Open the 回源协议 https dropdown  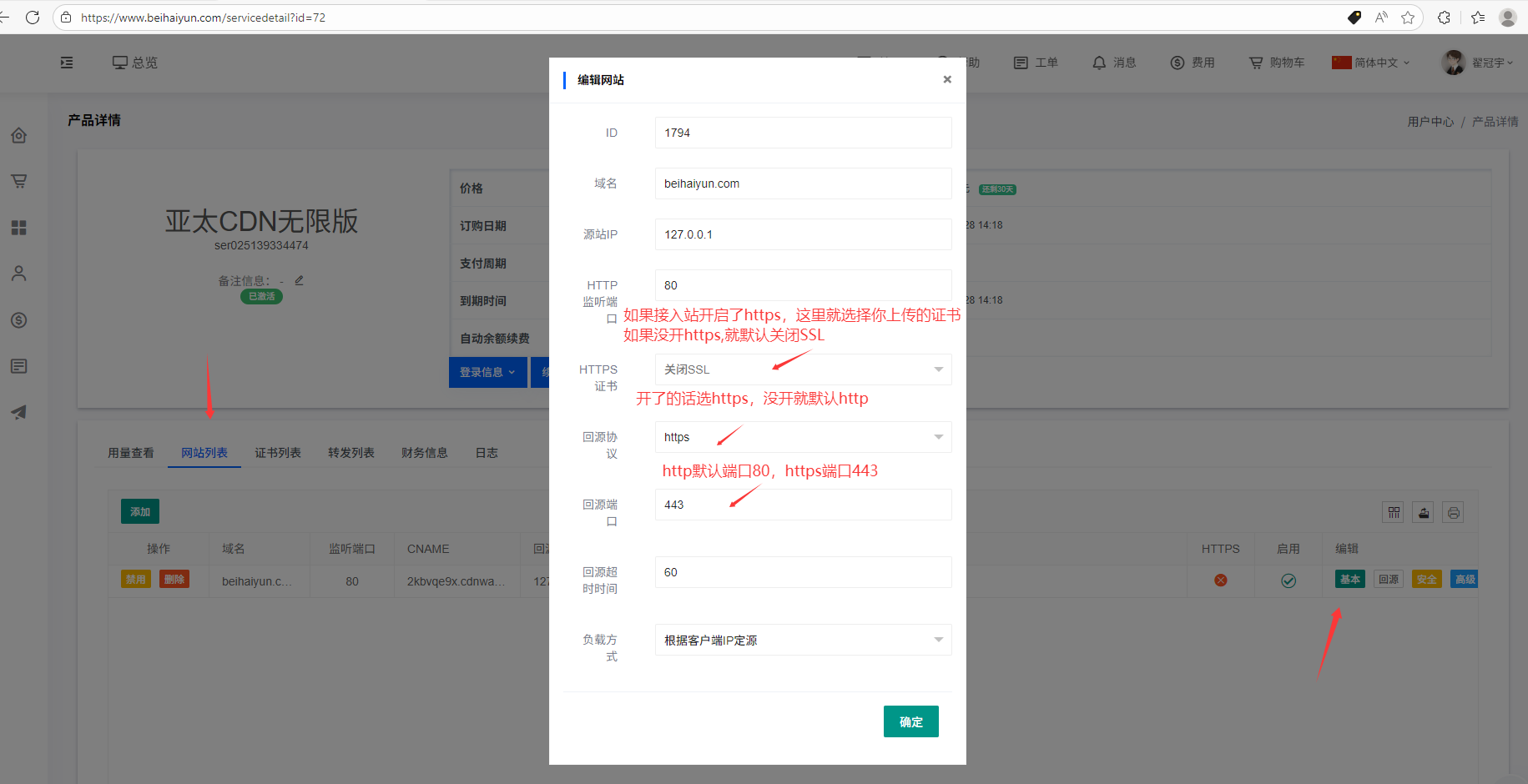[x=803, y=437]
